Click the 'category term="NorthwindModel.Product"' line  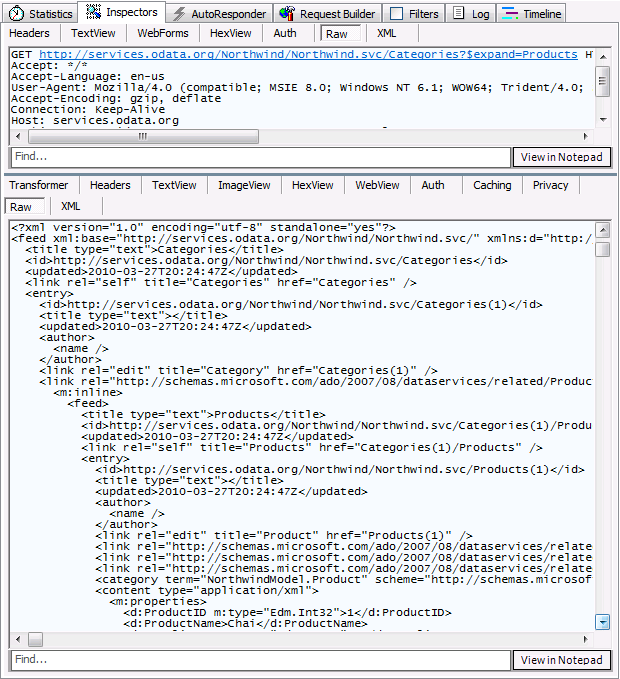point(343,580)
